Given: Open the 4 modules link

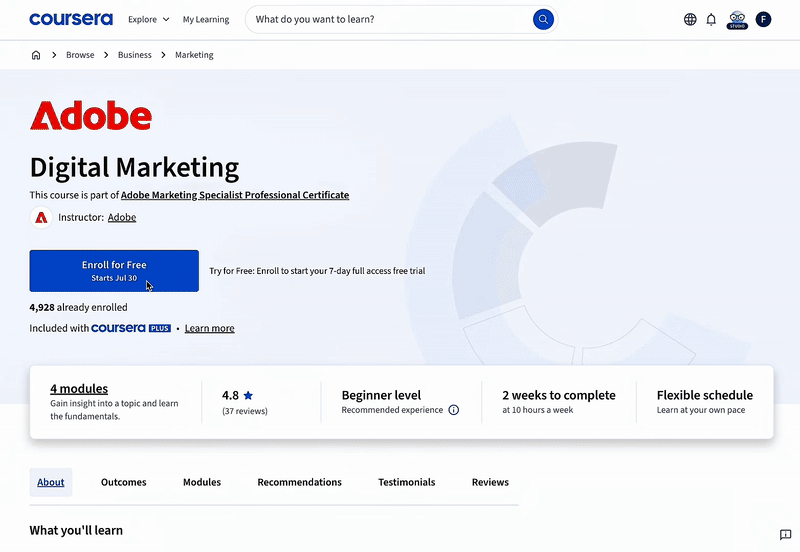Looking at the screenshot, I should coord(79,389).
